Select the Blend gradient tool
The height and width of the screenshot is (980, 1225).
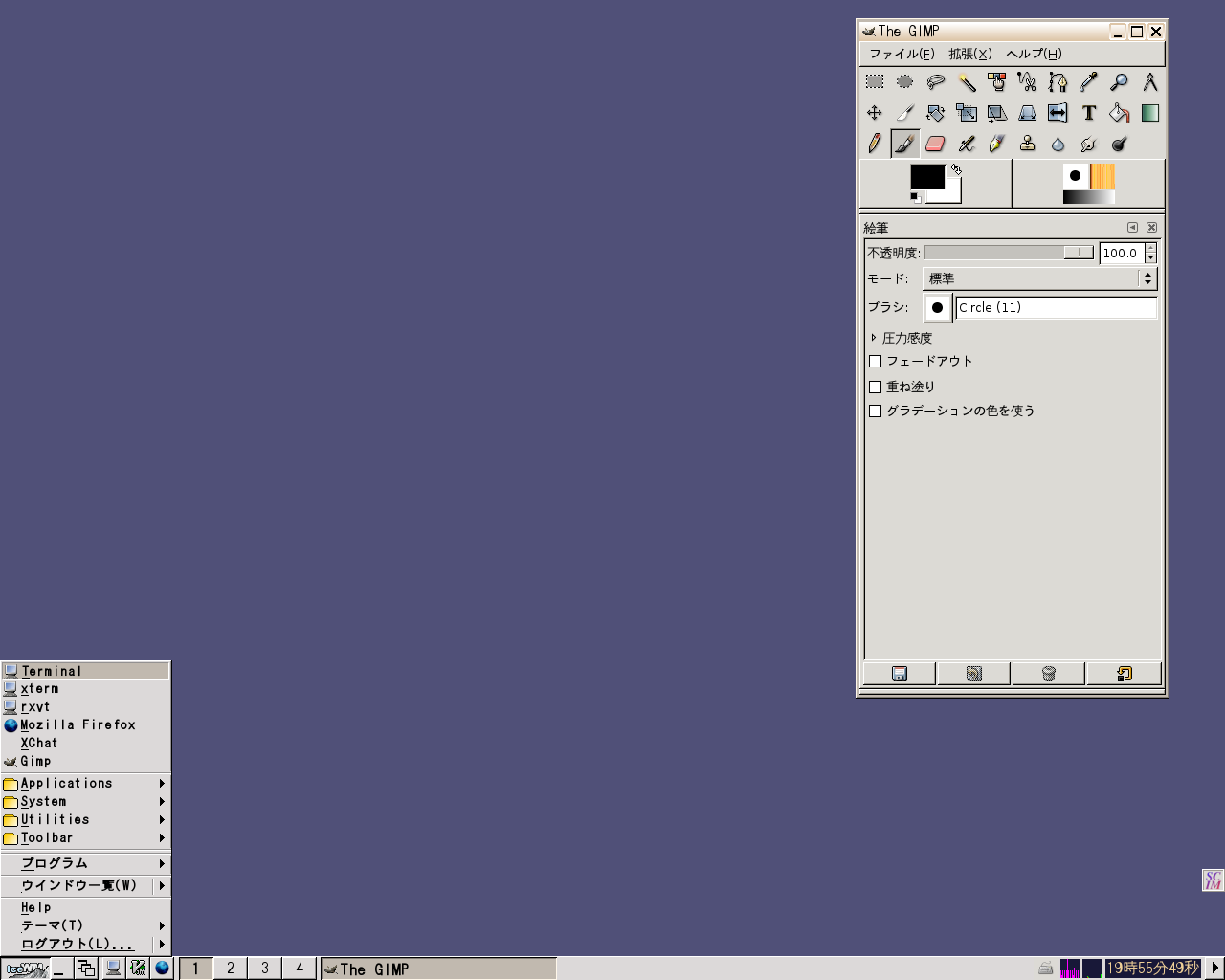coord(1150,113)
